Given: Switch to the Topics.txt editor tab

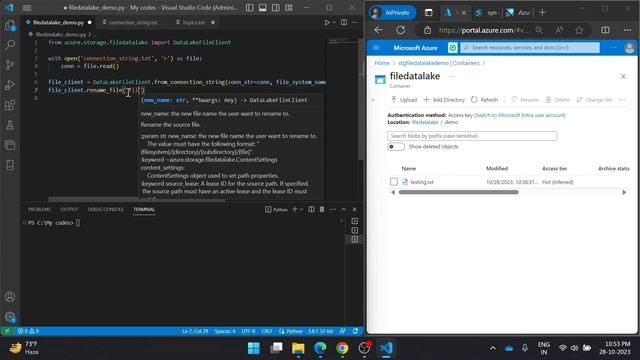Looking at the screenshot, I should [x=193, y=22].
